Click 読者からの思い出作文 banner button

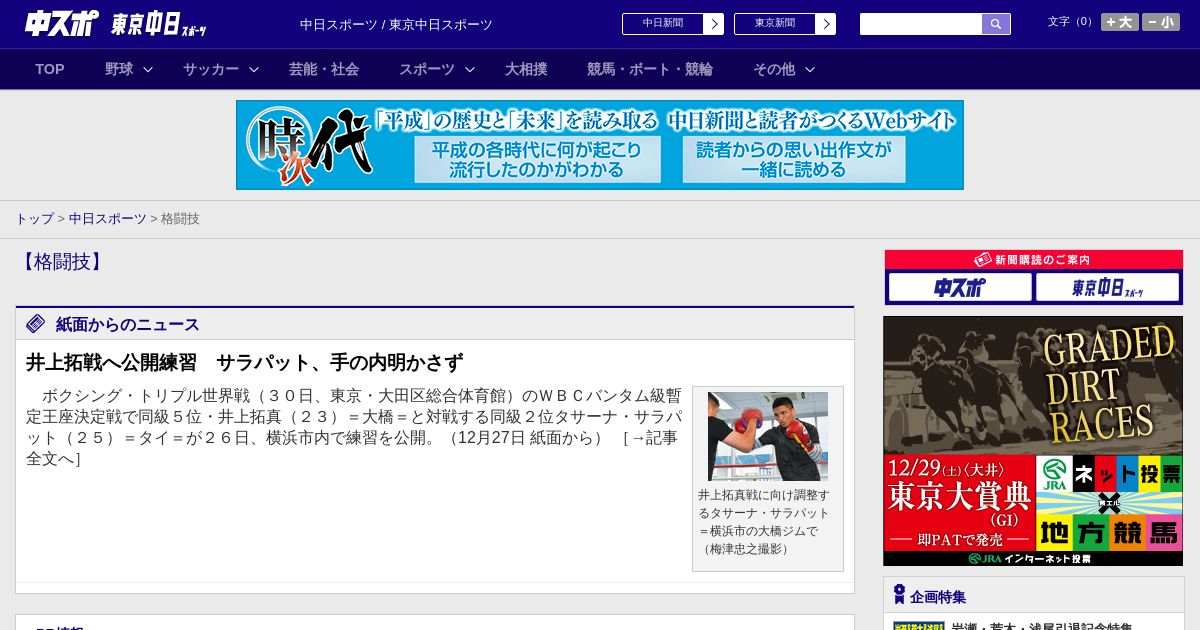[x=794, y=160]
